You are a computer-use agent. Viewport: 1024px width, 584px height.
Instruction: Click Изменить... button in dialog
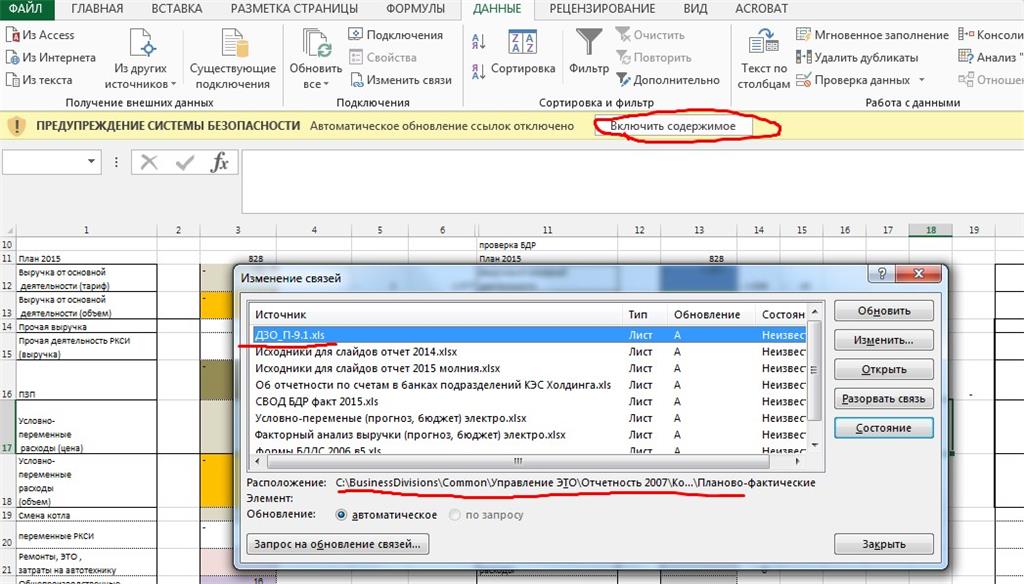pyautogui.click(x=884, y=340)
